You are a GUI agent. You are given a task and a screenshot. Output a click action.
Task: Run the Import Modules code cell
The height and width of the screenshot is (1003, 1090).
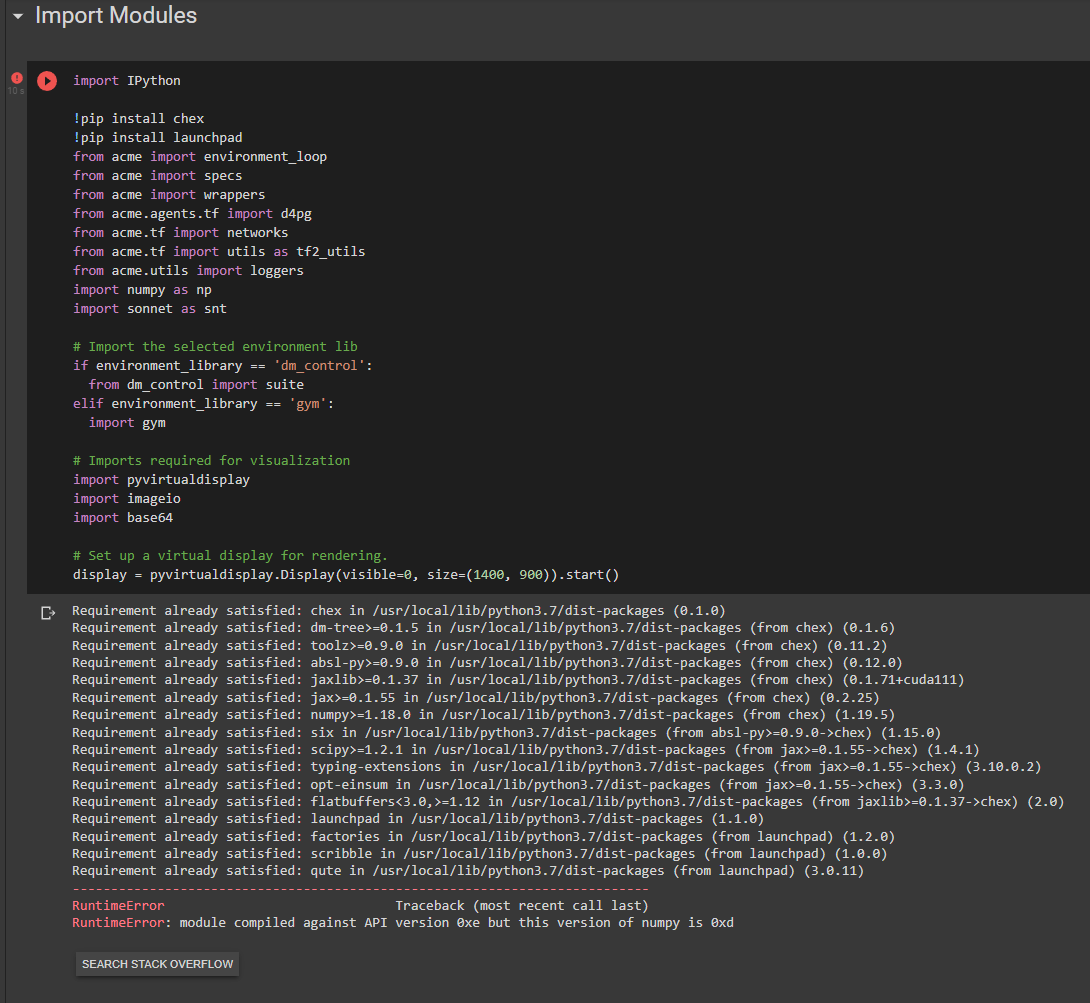pos(47,81)
